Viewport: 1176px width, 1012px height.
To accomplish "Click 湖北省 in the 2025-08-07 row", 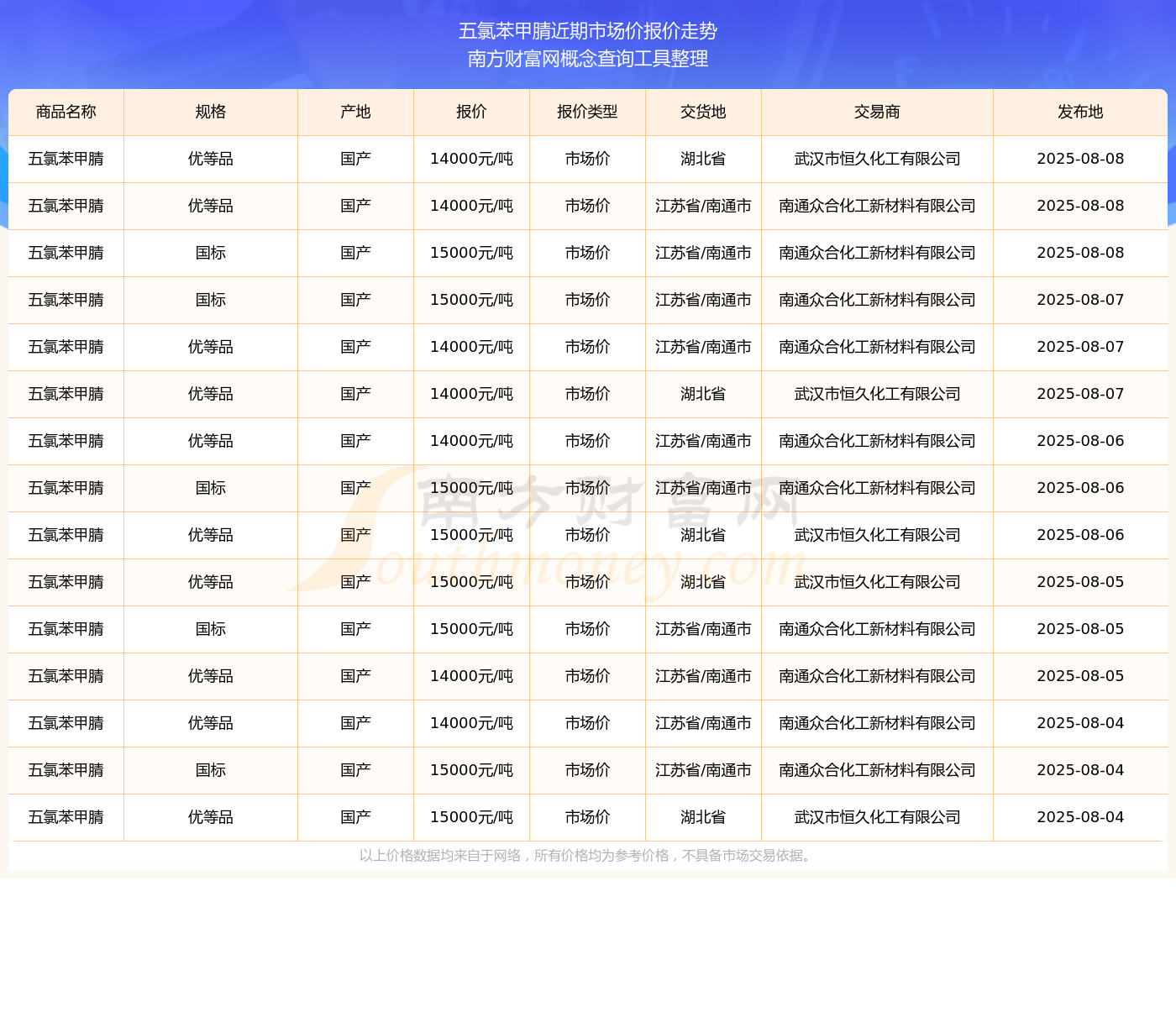I will (x=703, y=394).
